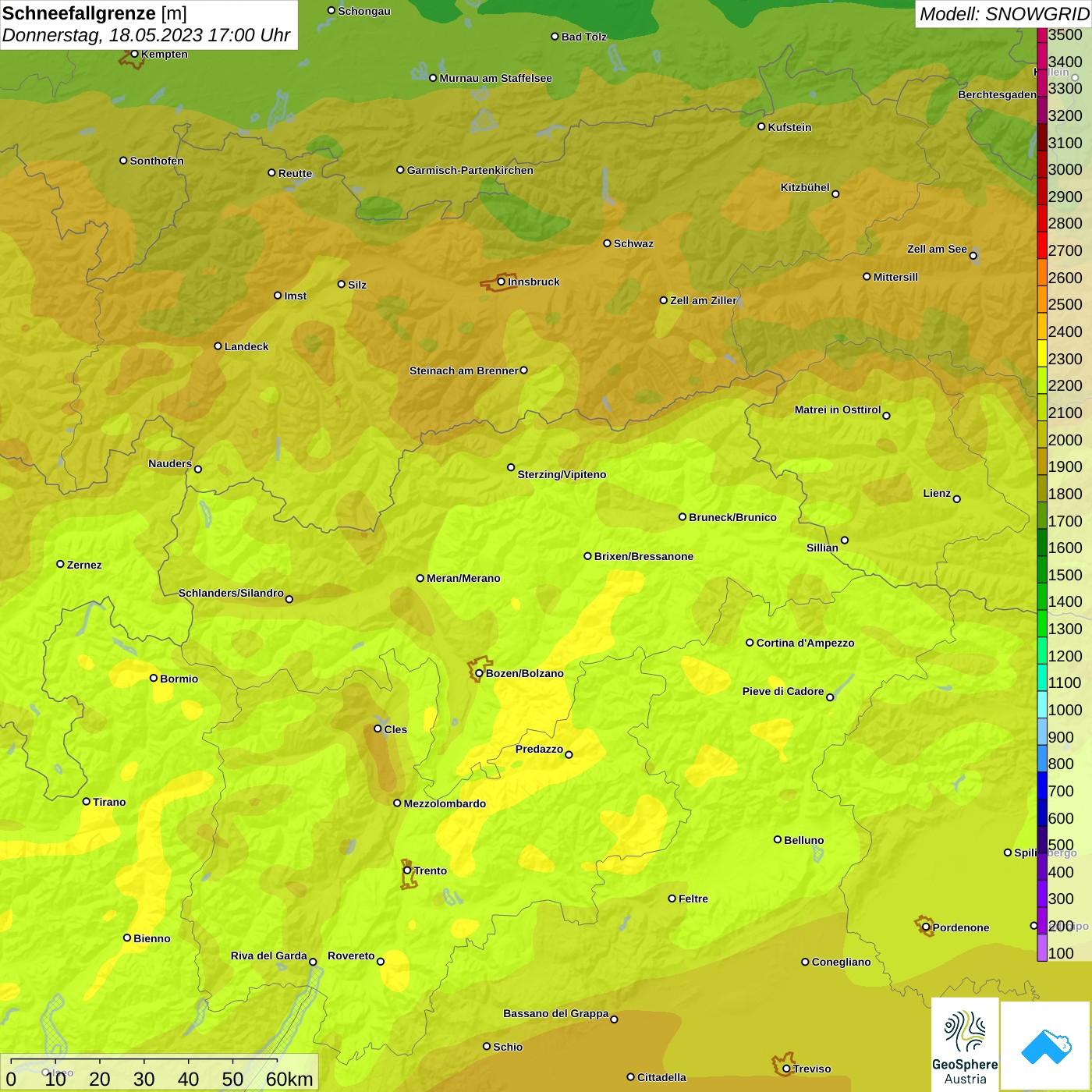Click the Steinach am Brenner label
Screen dimensions: 1092x1092
tap(463, 370)
